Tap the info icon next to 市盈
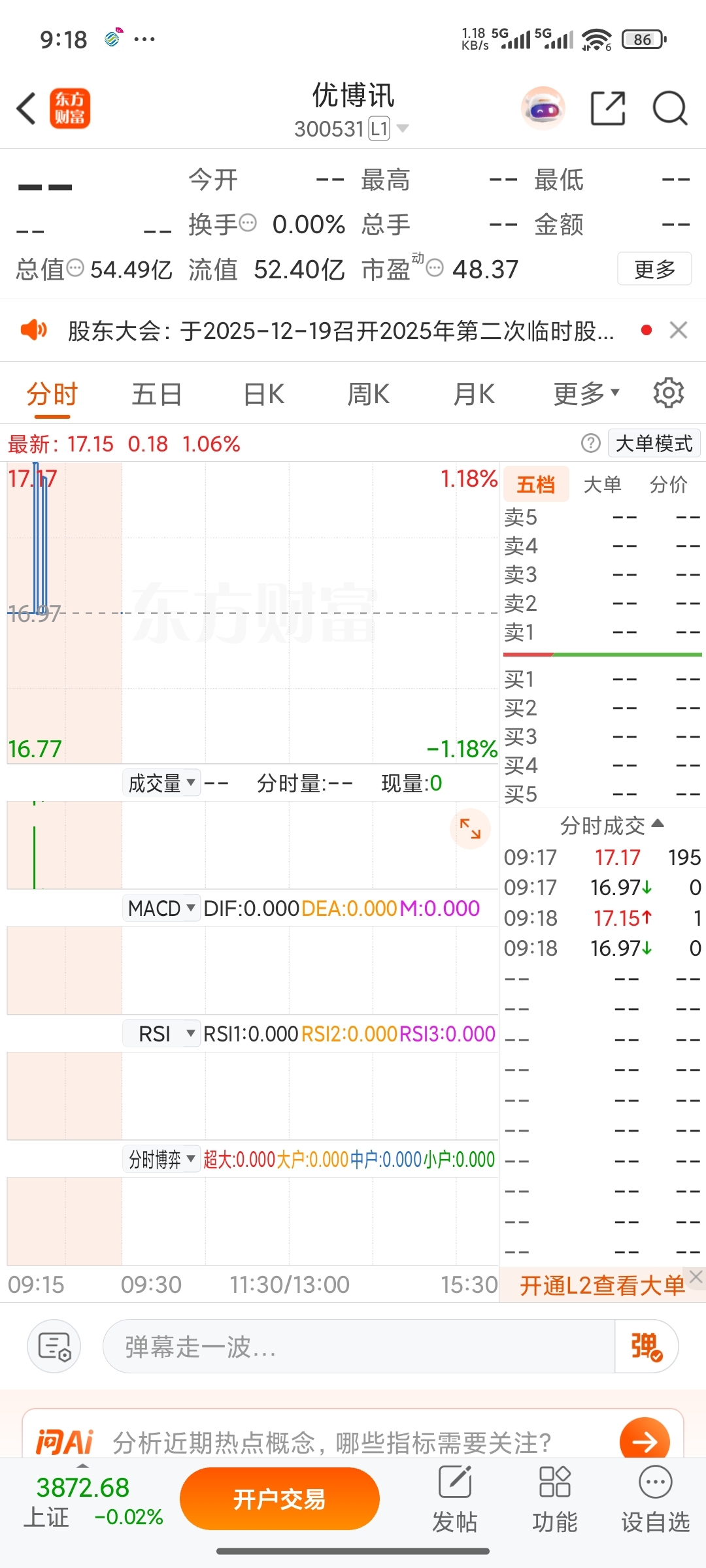This screenshot has height=1568, width=706. coord(435,268)
